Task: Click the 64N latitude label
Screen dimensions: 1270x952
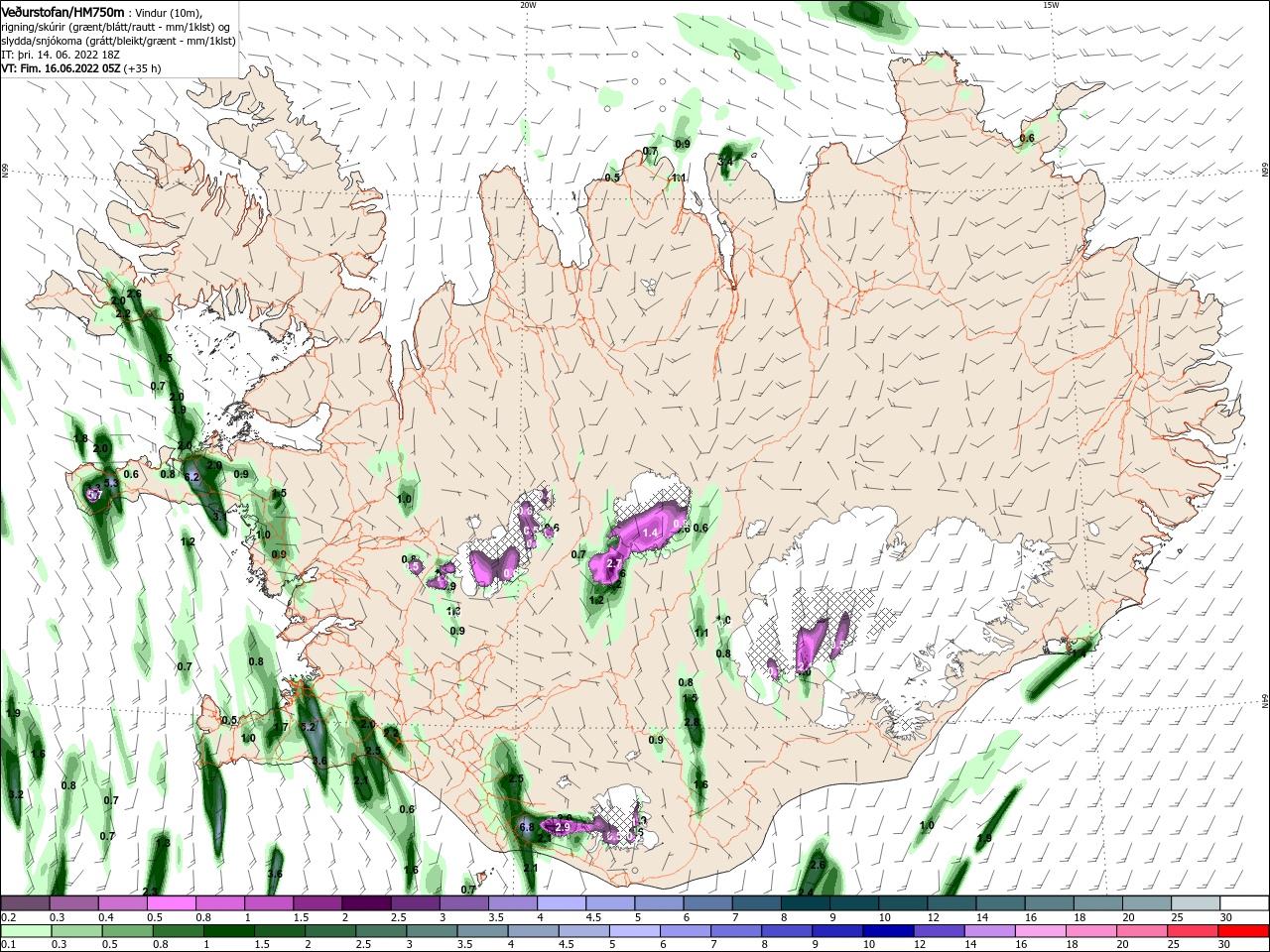Action: coord(1265,701)
